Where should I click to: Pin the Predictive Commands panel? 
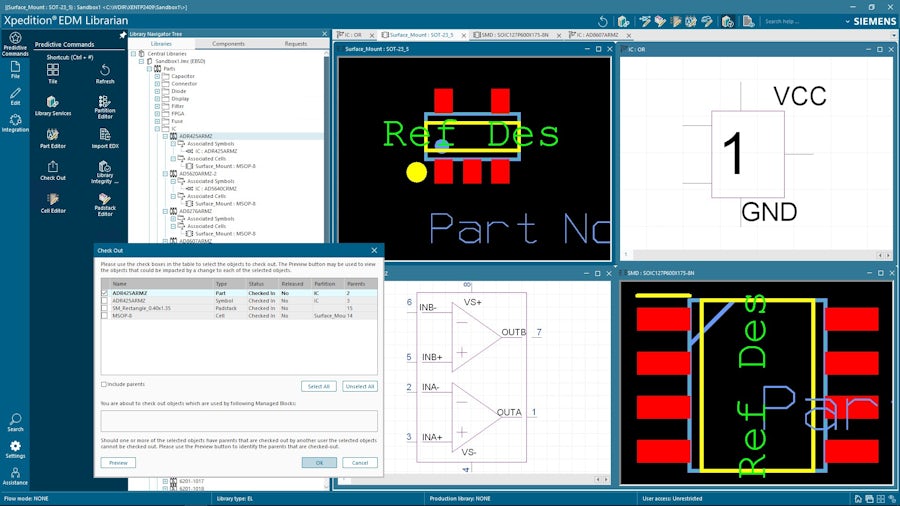[x=122, y=36]
